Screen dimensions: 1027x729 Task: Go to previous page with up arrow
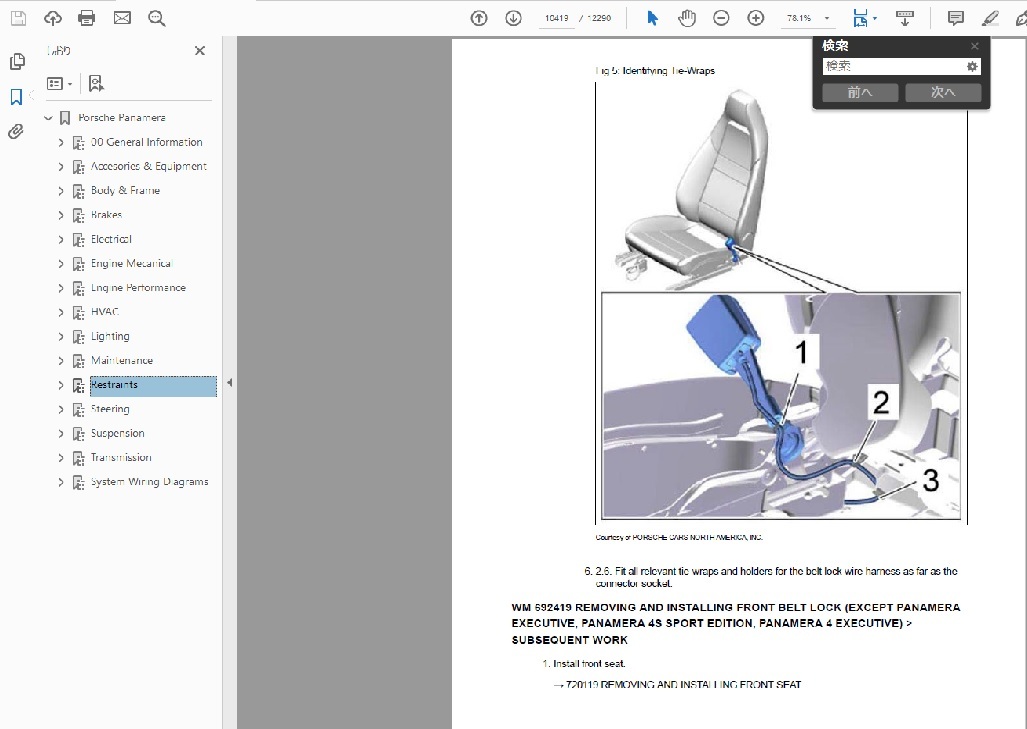click(479, 18)
